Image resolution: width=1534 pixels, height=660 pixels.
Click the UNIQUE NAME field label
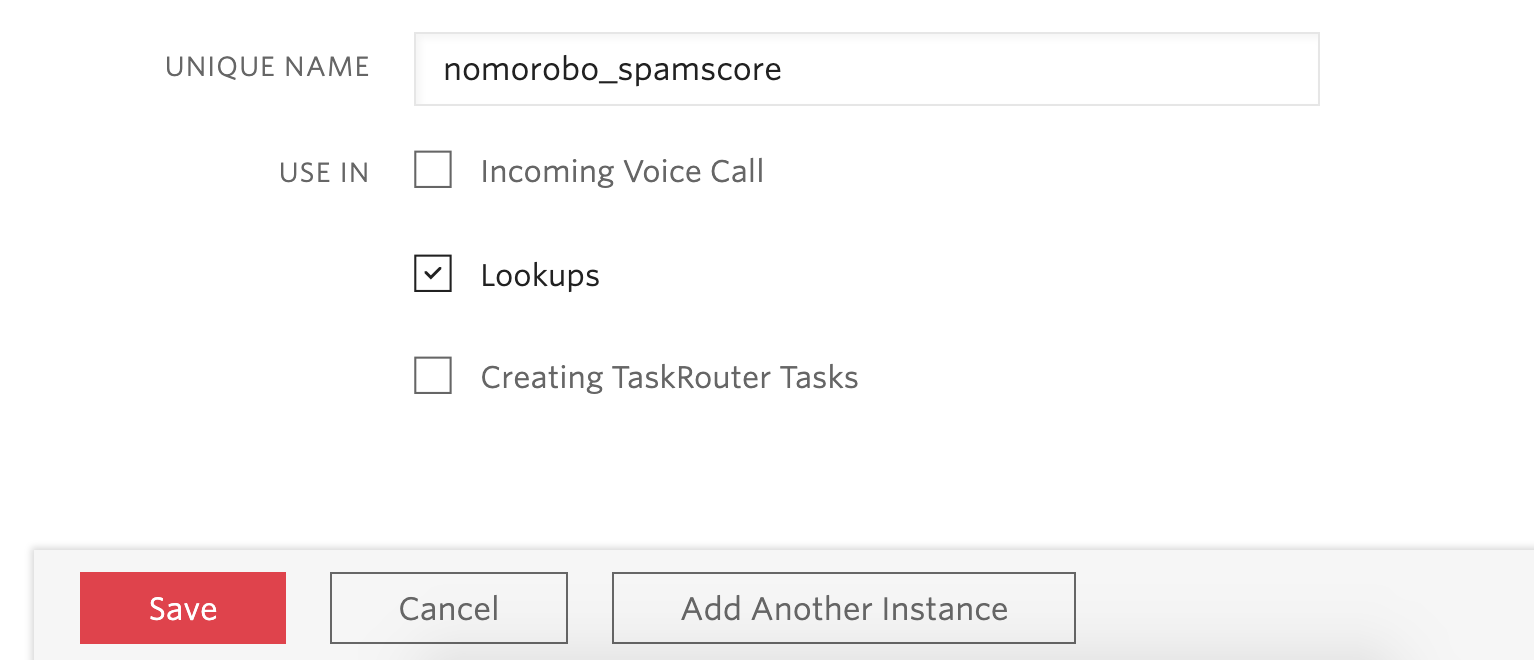click(x=267, y=67)
